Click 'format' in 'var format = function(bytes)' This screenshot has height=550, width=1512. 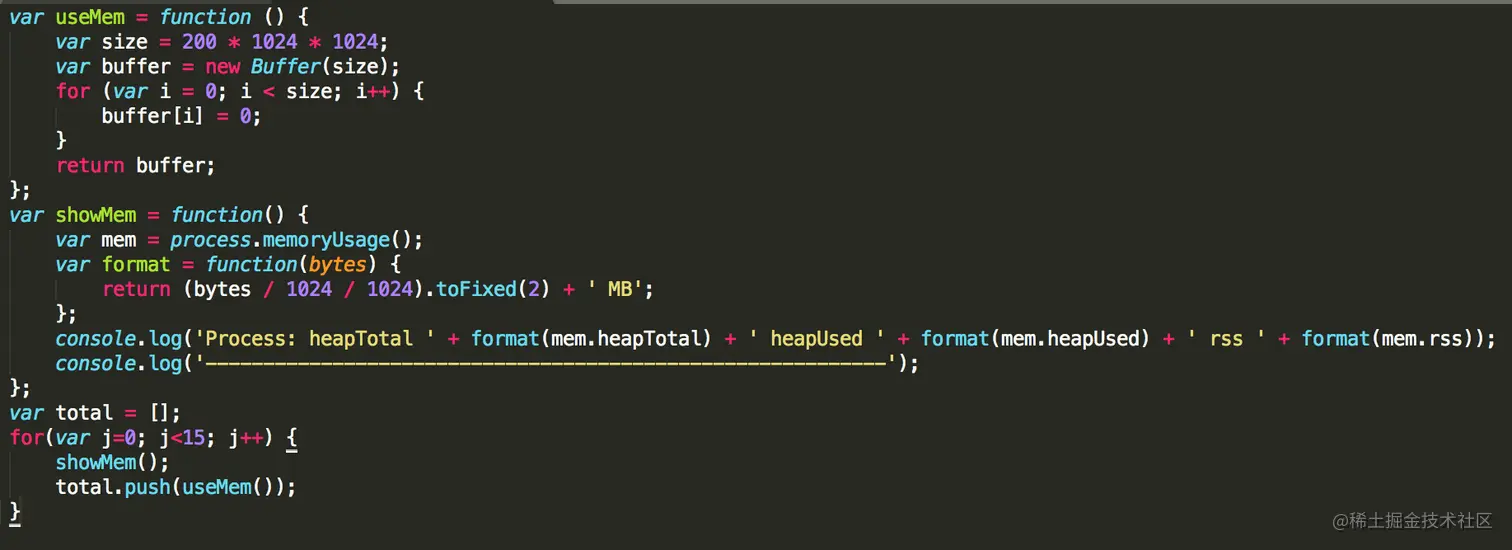[136, 265]
